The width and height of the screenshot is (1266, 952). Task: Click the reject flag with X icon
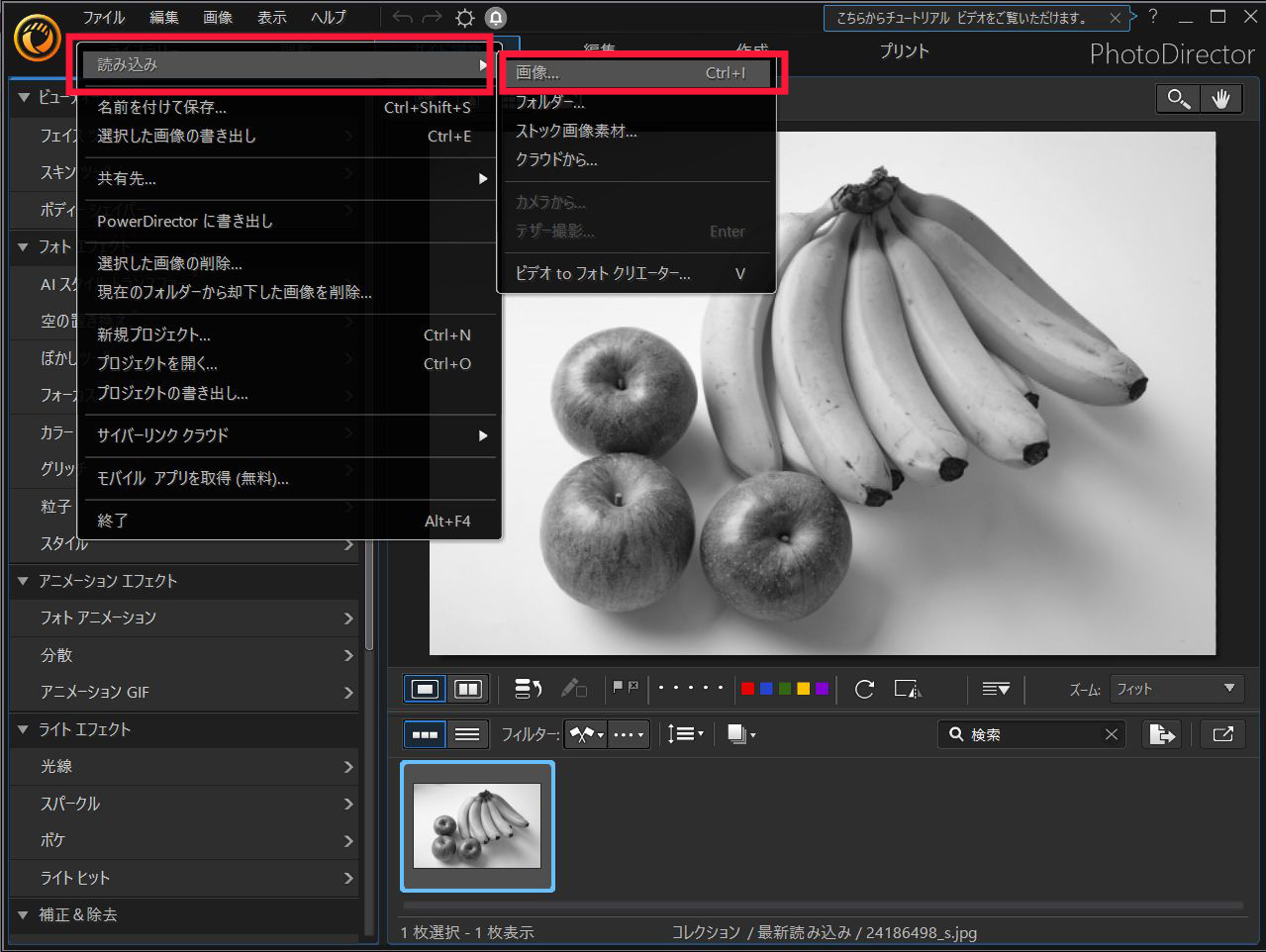(633, 687)
